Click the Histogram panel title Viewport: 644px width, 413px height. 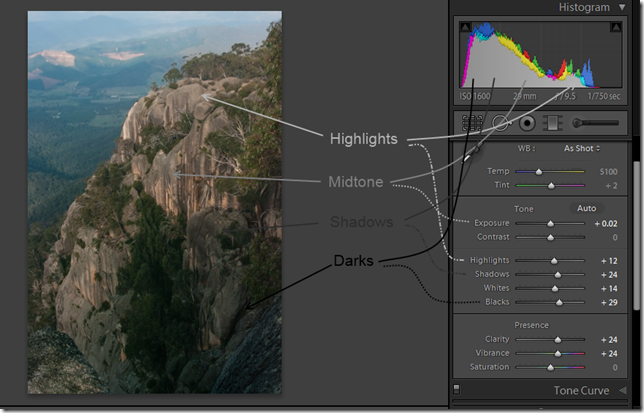tap(584, 7)
